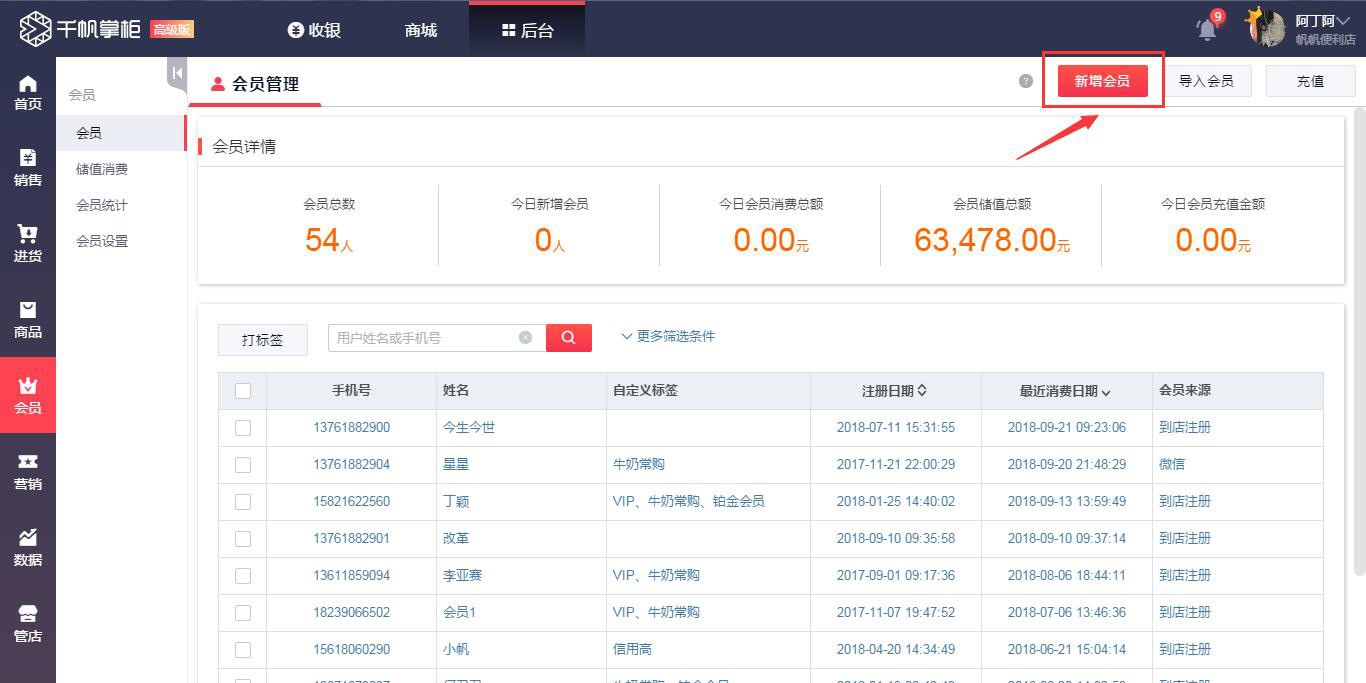Viewport: 1366px width, 683px height.
Task: Sort members by 注册日期 registration date
Action: 893,390
